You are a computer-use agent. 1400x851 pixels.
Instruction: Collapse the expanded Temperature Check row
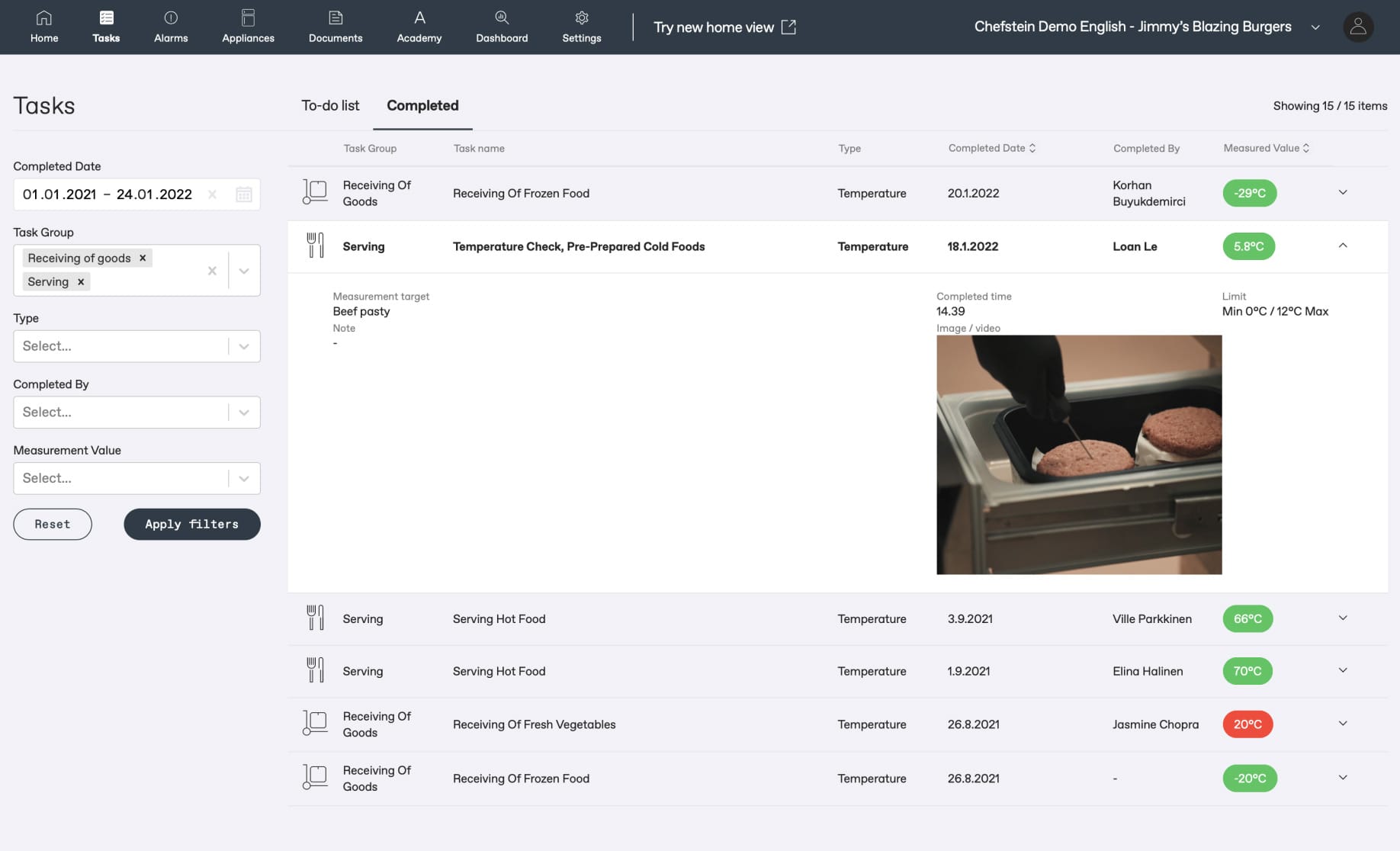(x=1342, y=246)
